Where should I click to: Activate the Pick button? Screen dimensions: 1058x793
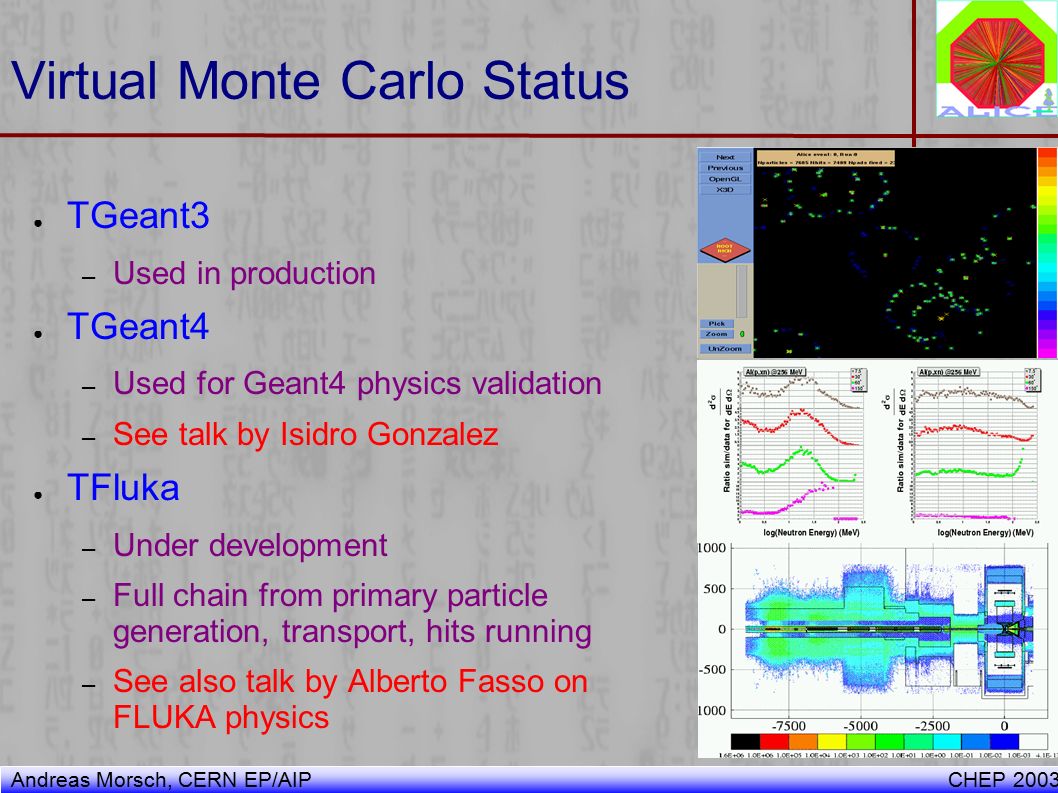(717, 324)
